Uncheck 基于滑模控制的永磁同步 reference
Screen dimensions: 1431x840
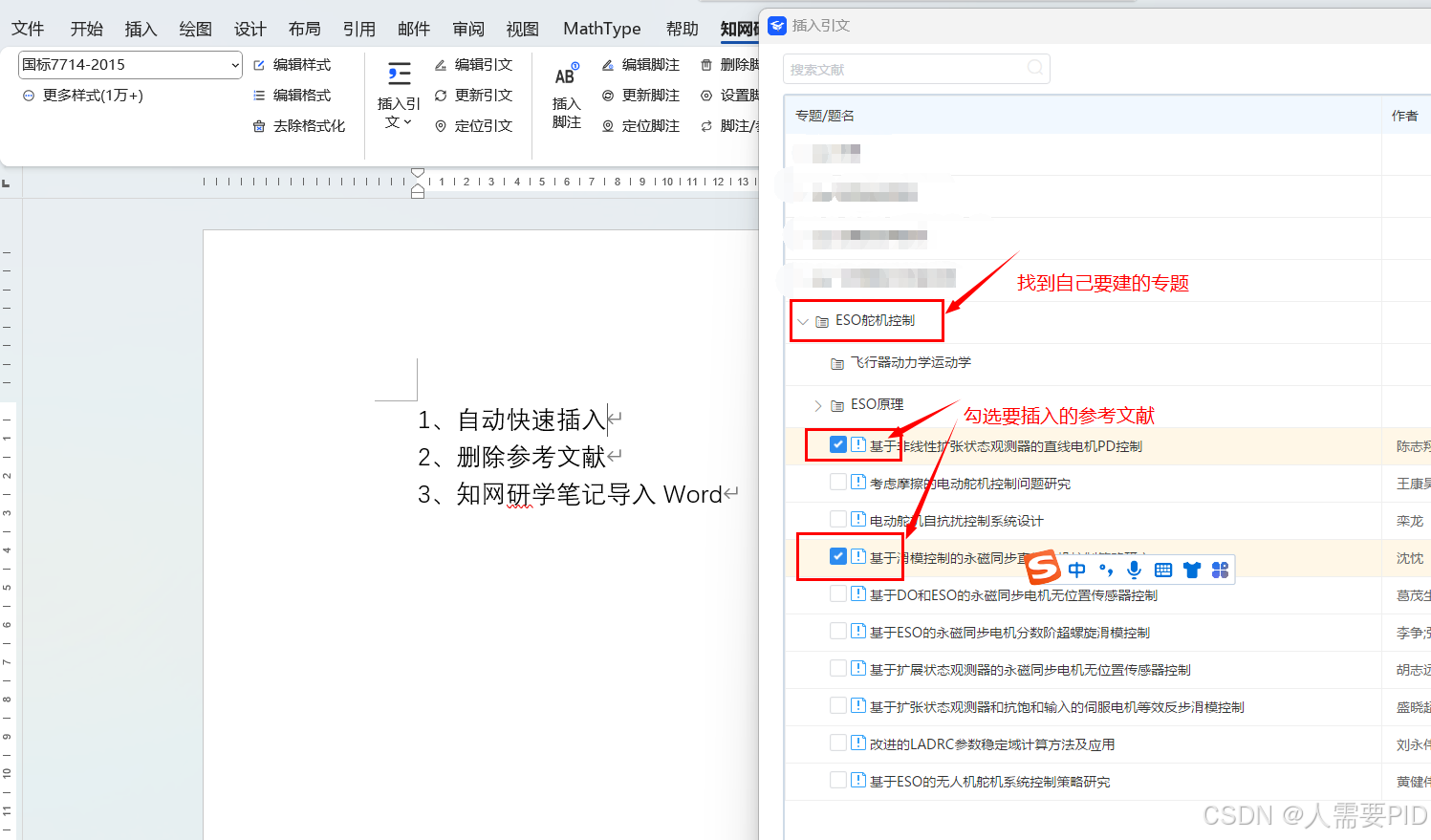point(838,556)
